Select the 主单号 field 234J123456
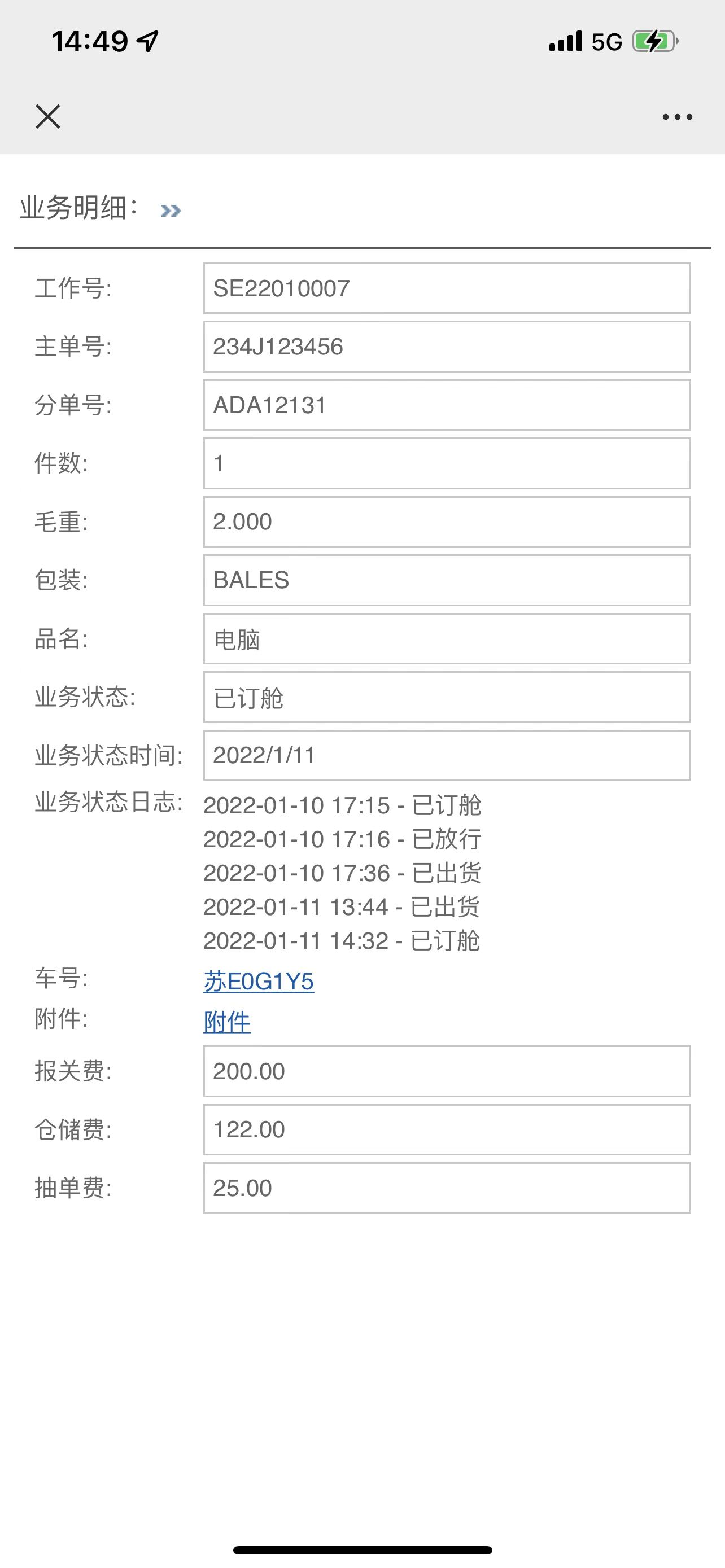 (447, 347)
